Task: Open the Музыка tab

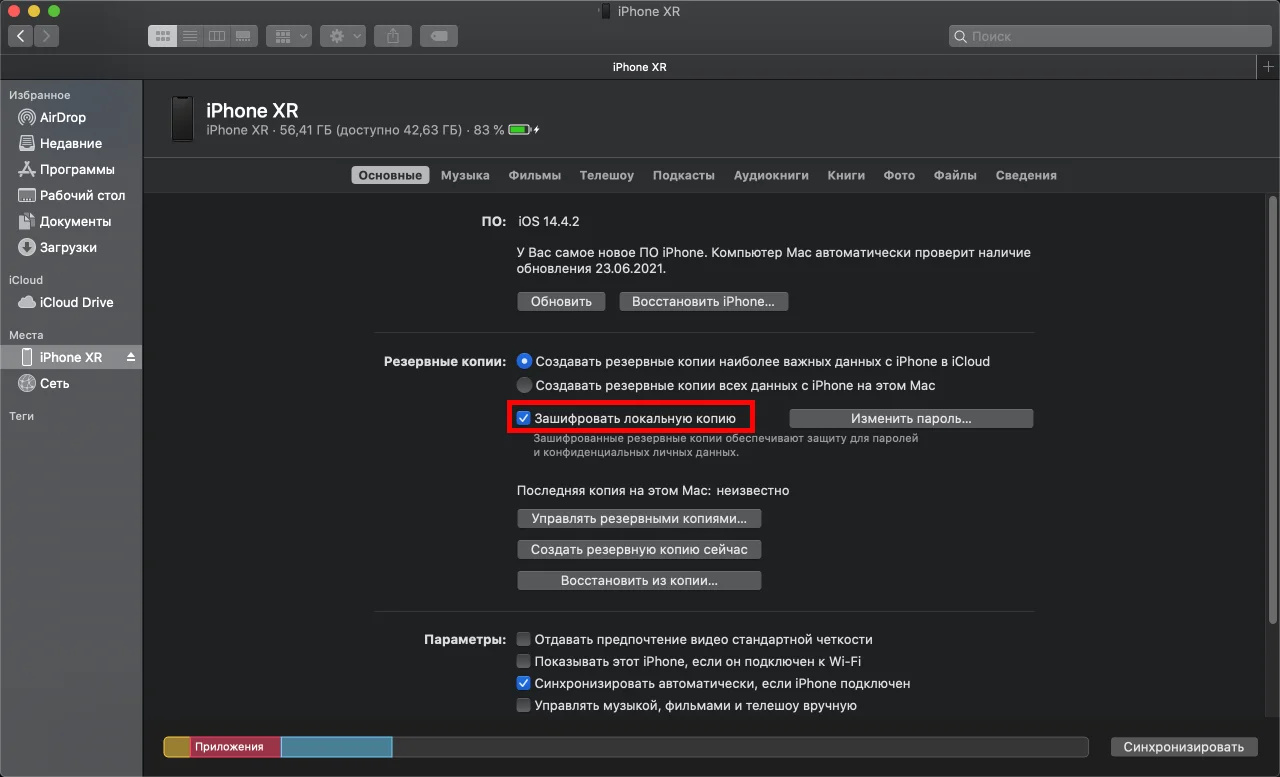Action: click(465, 175)
